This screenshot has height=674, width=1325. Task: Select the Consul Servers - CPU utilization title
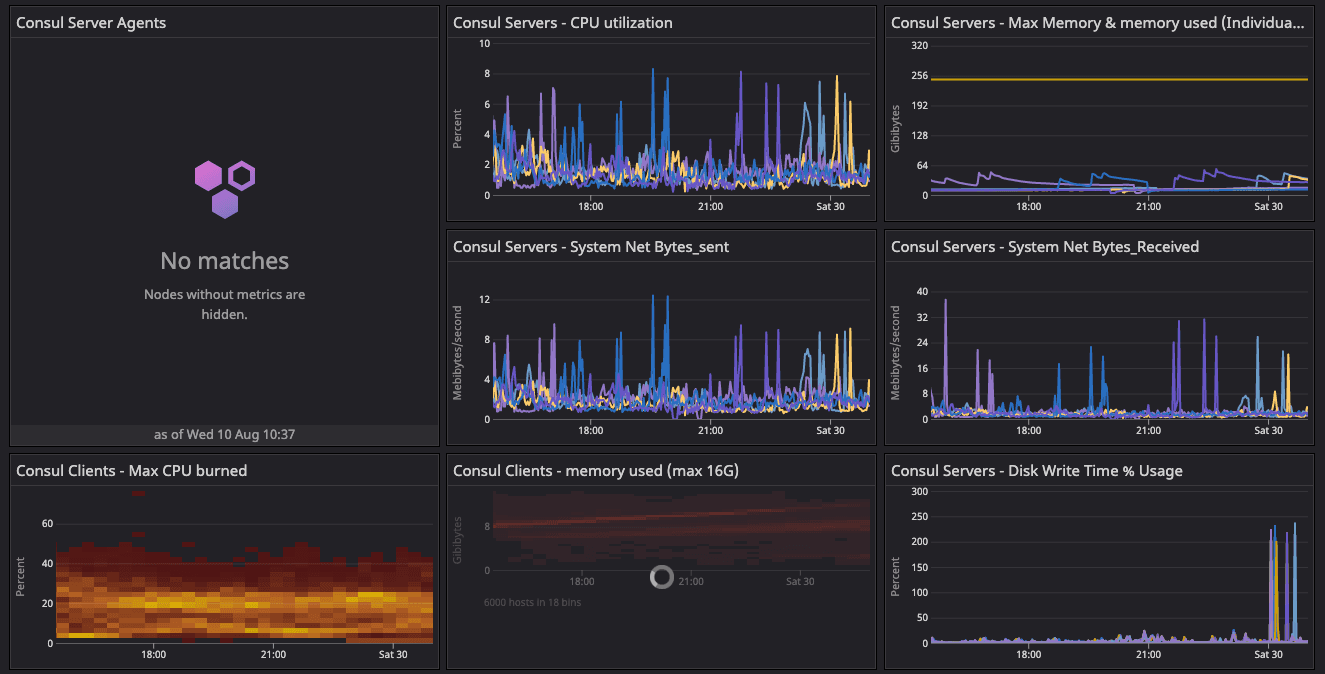[562, 22]
